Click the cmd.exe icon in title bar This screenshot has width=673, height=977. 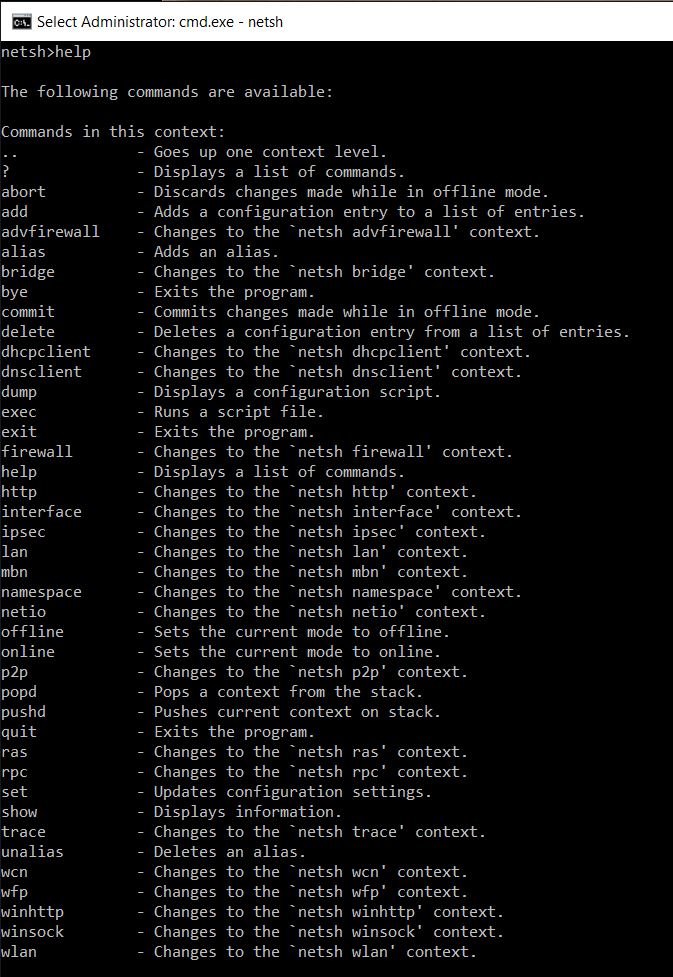[x=21, y=22]
